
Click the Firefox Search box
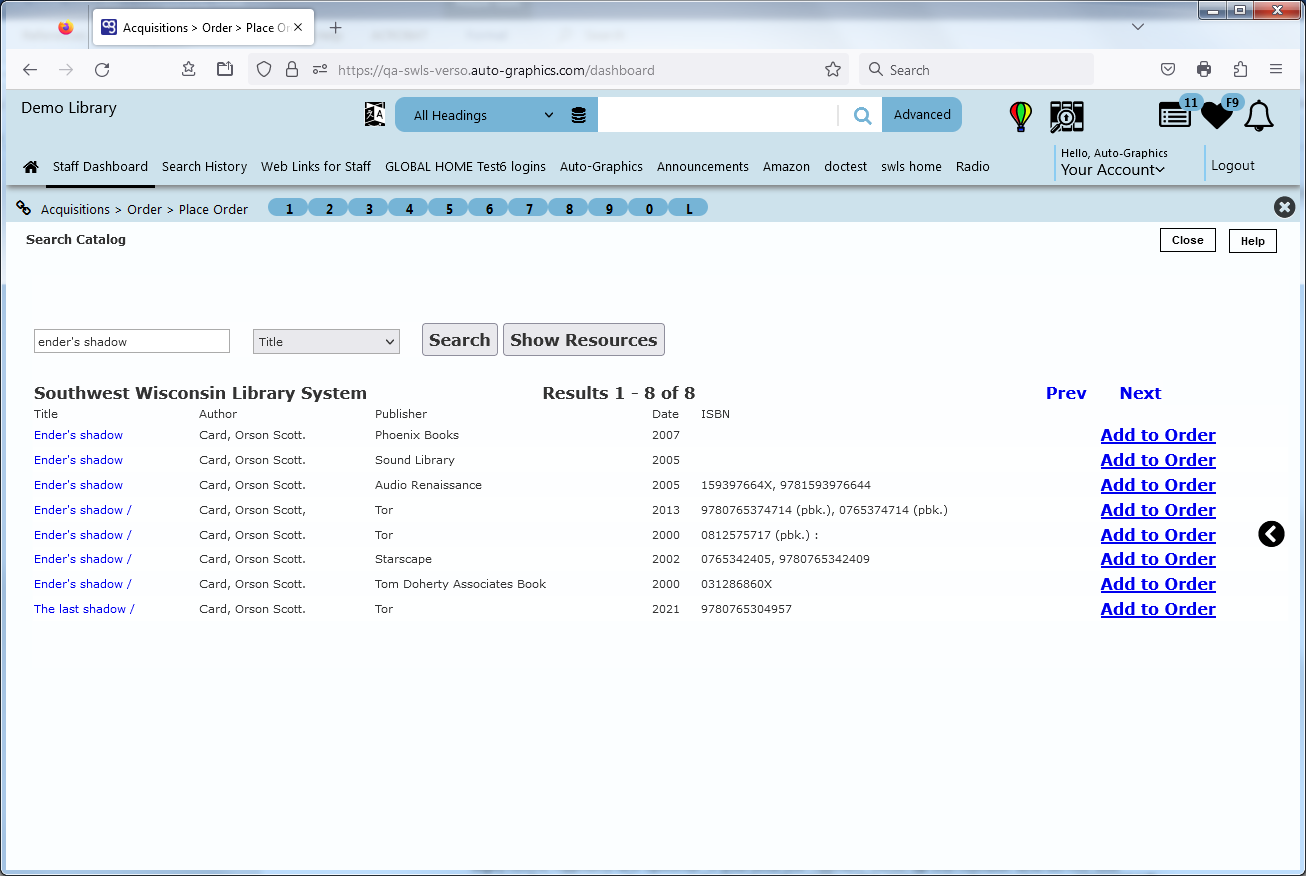[x=976, y=70]
